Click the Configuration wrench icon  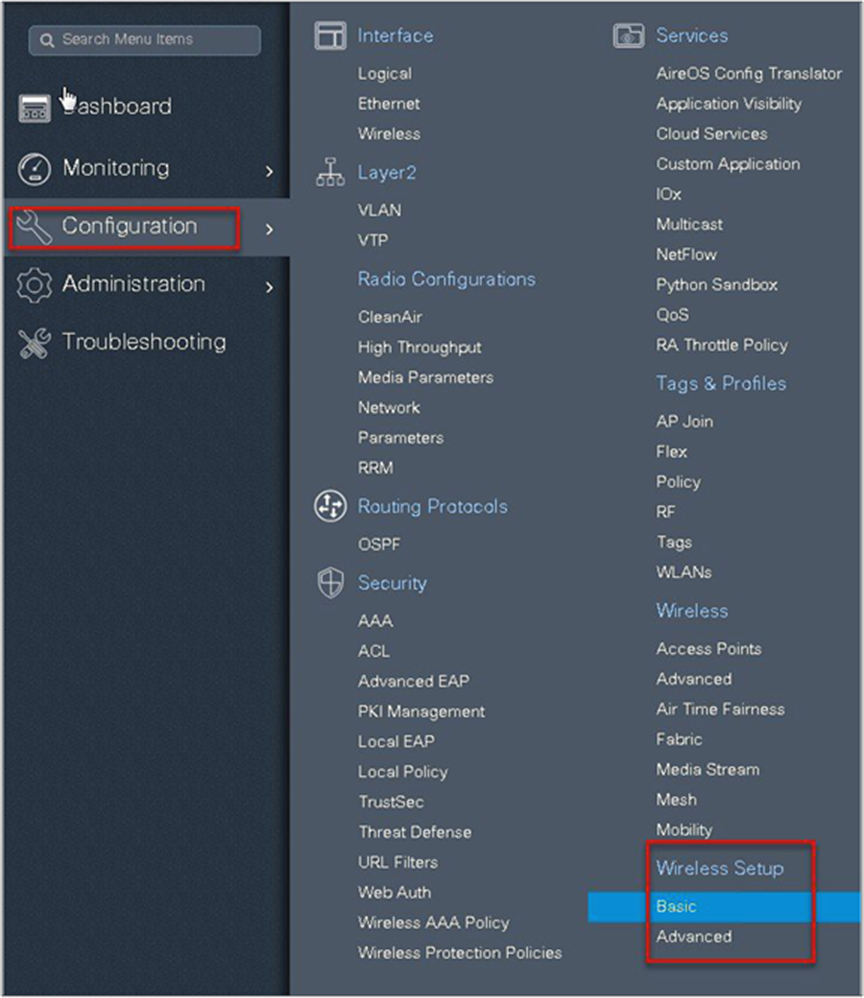point(34,227)
